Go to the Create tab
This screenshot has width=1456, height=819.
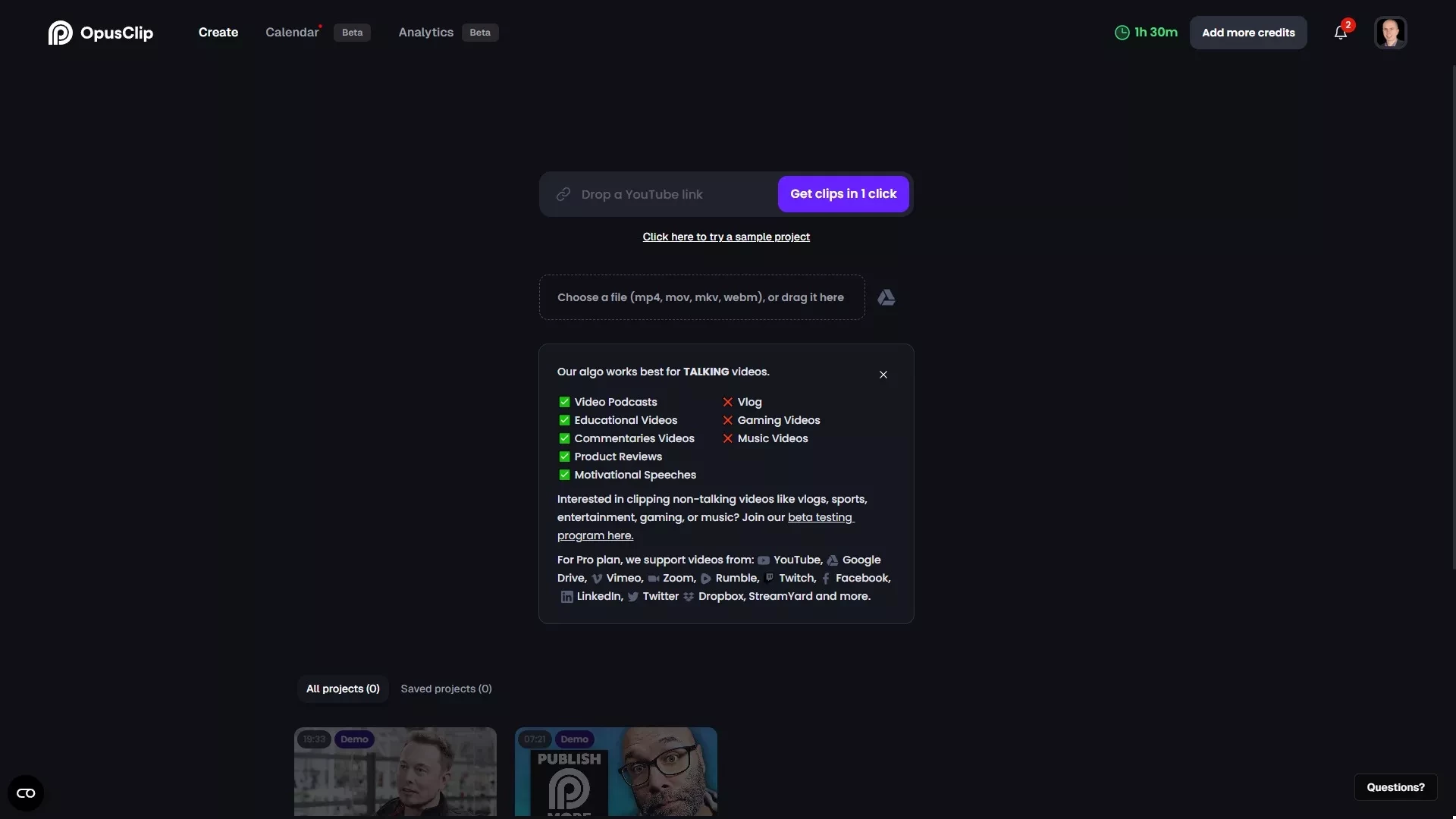click(218, 33)
